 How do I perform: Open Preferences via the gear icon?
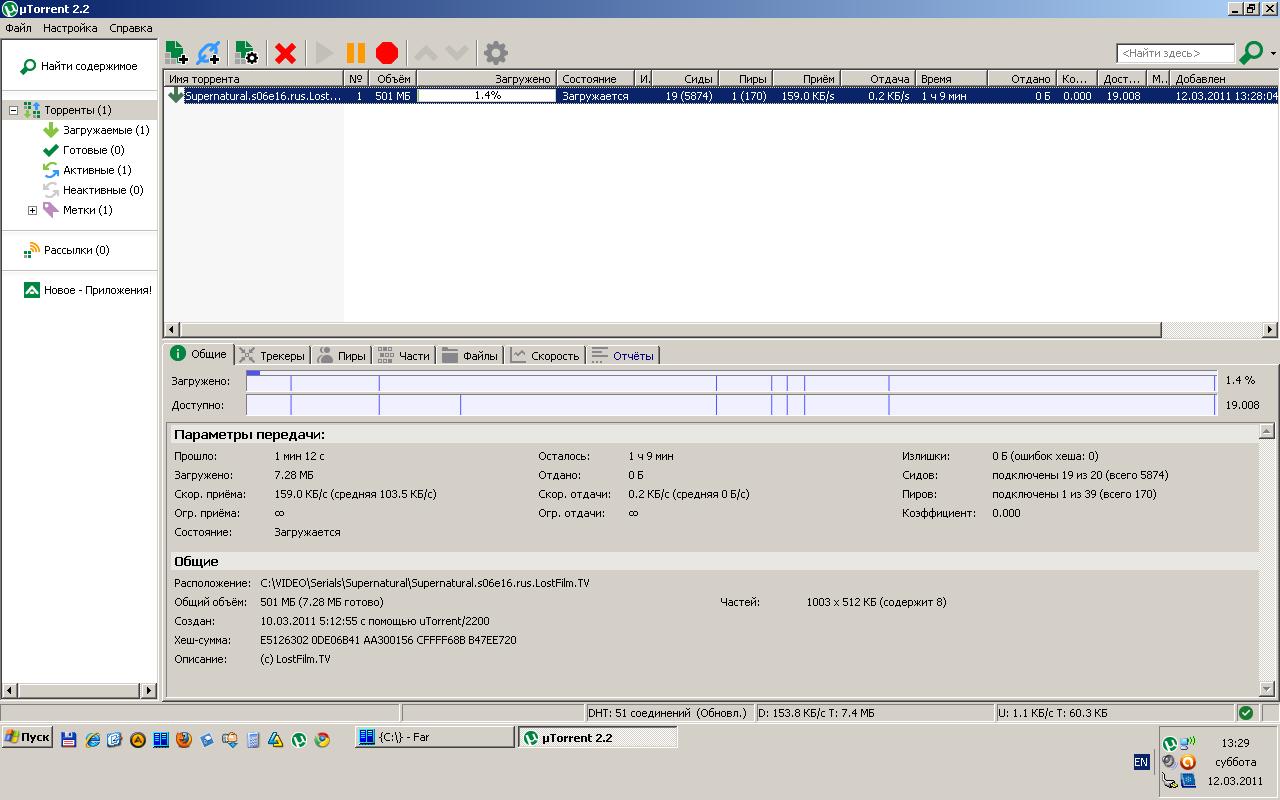click(x=495, y=52)
